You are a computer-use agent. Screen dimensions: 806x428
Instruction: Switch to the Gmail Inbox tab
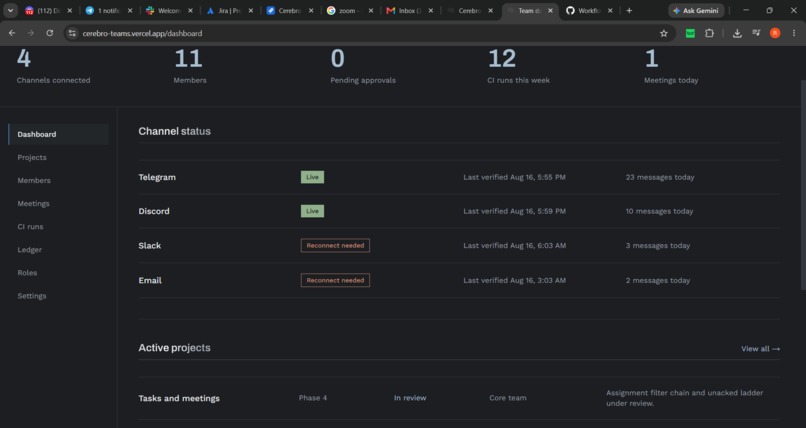[409, 10]
